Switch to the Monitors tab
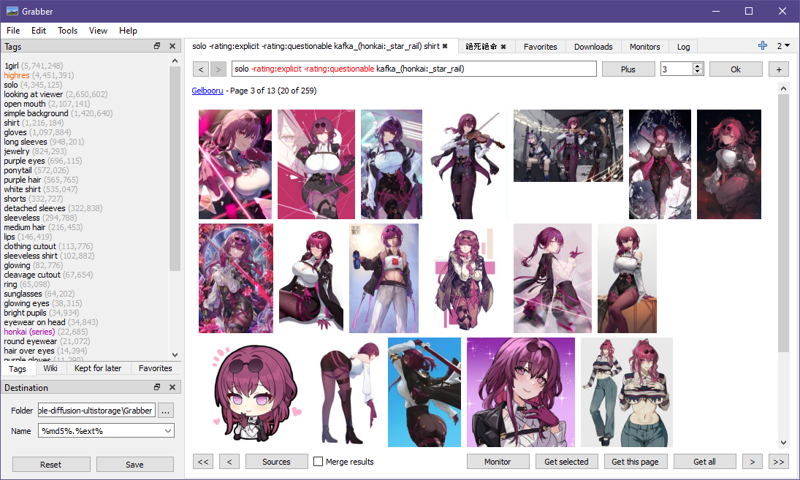The height and width of the screenshot is (480, 800). 644,46
